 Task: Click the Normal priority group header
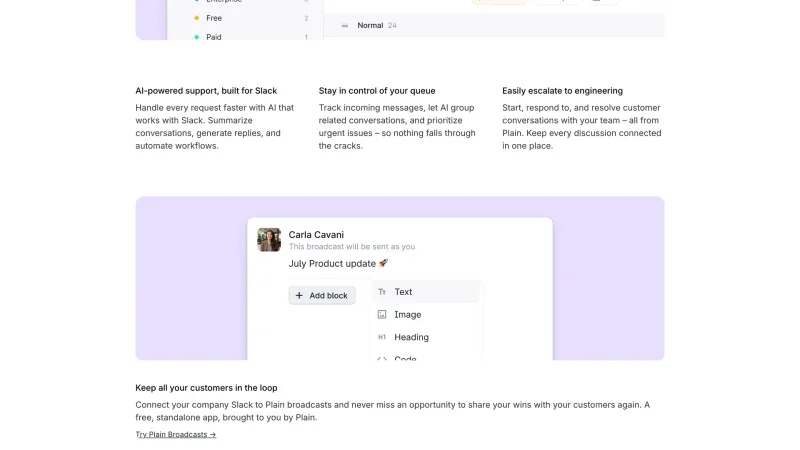494,25
